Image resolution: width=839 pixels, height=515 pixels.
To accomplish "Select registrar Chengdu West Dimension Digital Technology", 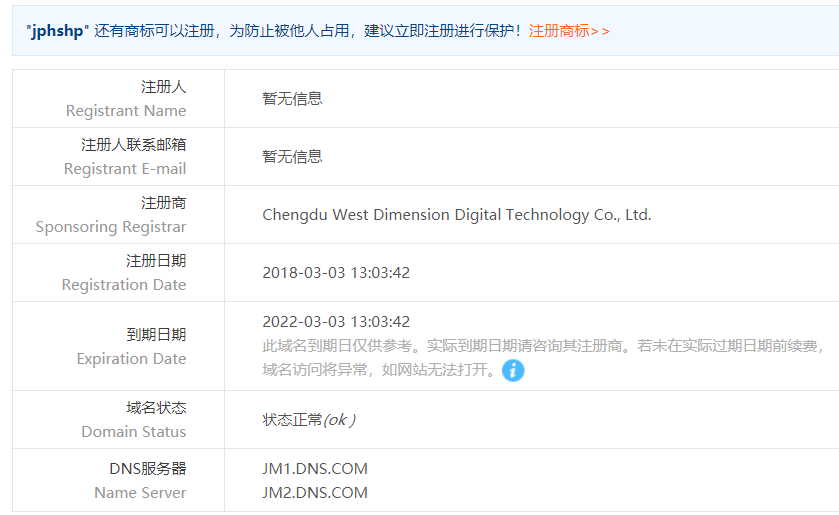I will [x=456, y=215].
